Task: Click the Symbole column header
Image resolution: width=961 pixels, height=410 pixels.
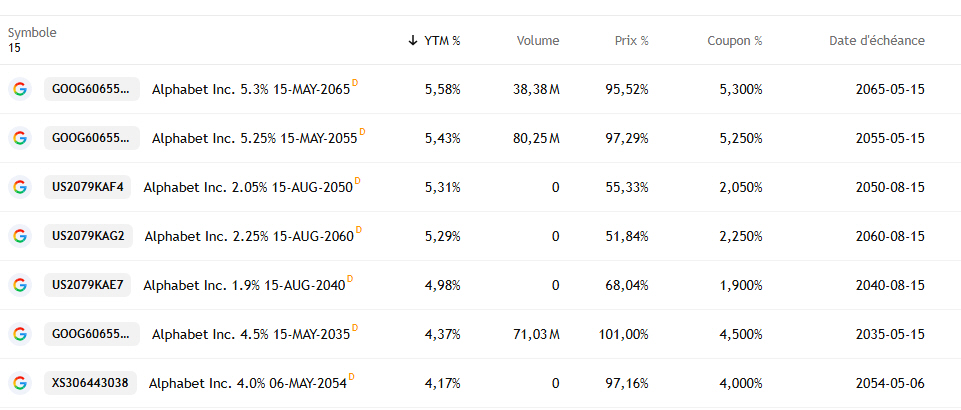Action: coord(32,33)
